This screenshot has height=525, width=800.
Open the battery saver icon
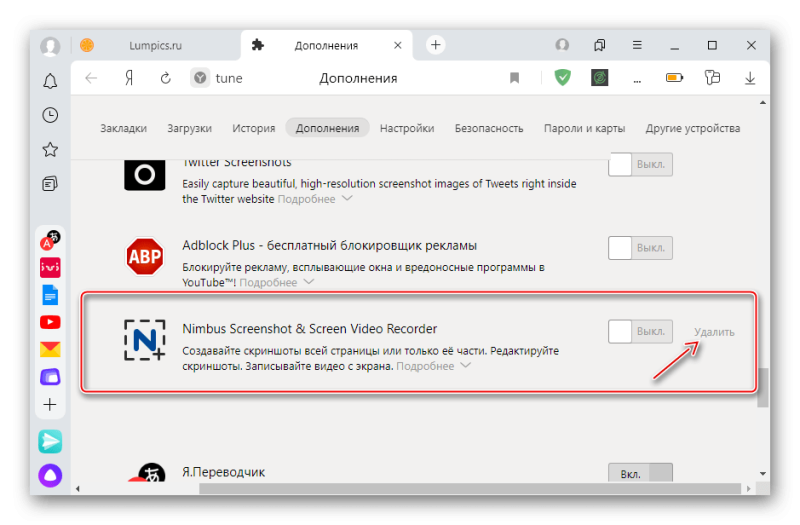[674, 78]
